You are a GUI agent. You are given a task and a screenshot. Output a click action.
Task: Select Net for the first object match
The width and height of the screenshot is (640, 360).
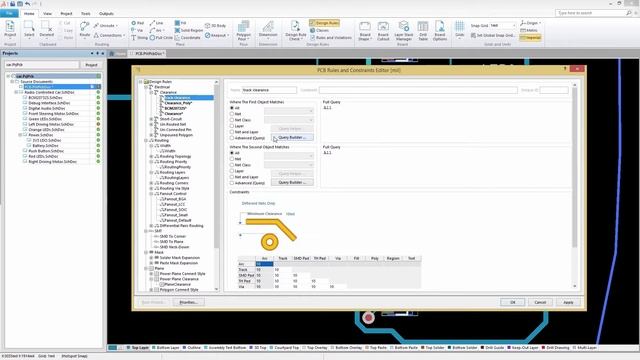point(232,114)
